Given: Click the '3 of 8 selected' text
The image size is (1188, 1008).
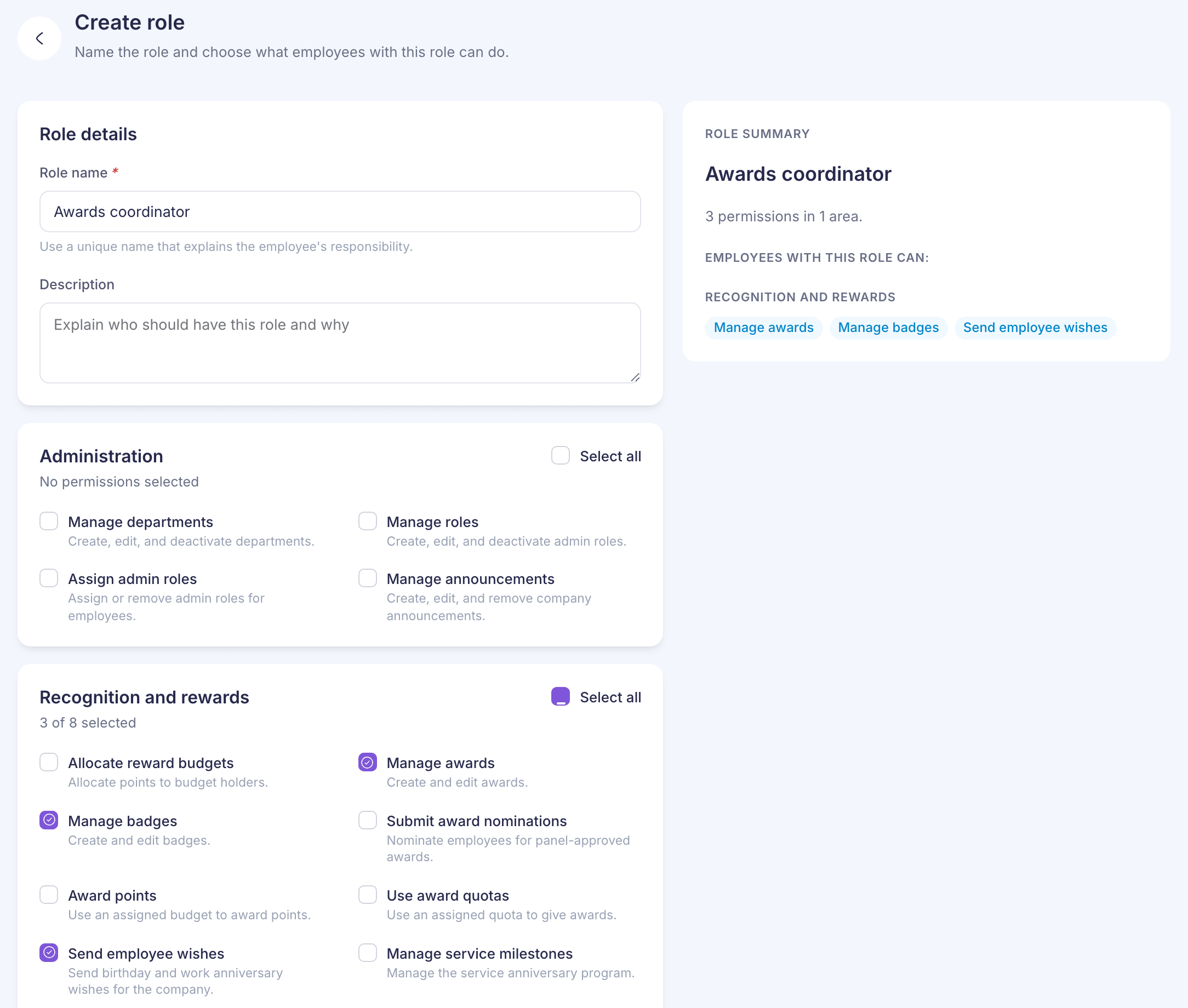Looking at the screenshot, I should (88, 723).
